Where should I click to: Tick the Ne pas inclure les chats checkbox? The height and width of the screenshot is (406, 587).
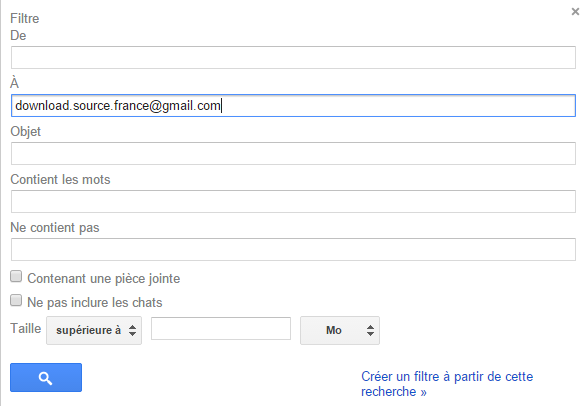click(16, 300)
